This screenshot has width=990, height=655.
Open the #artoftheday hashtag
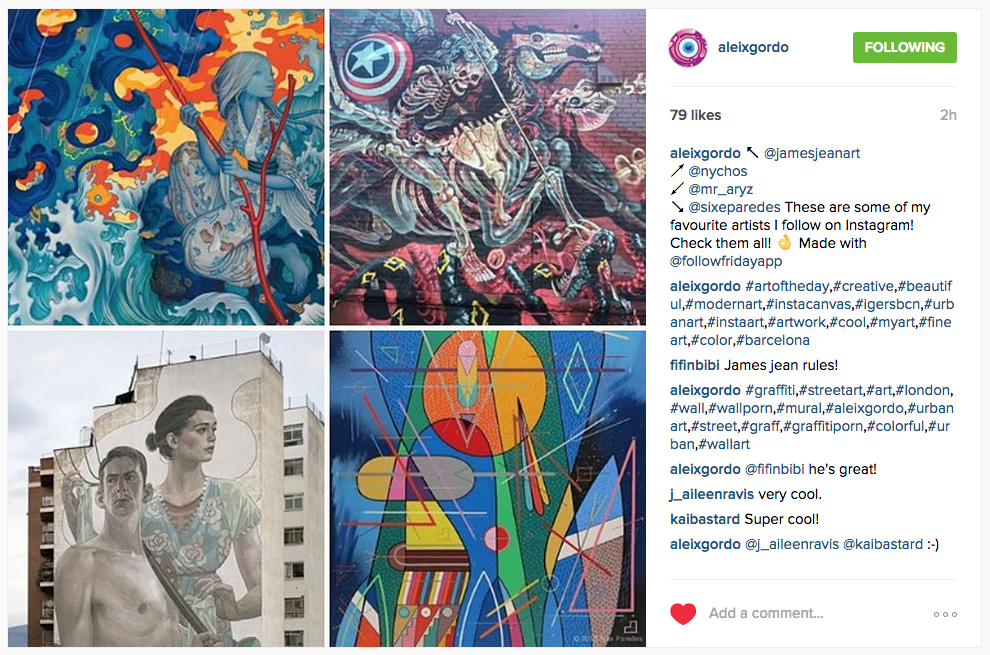pos(787,286)
